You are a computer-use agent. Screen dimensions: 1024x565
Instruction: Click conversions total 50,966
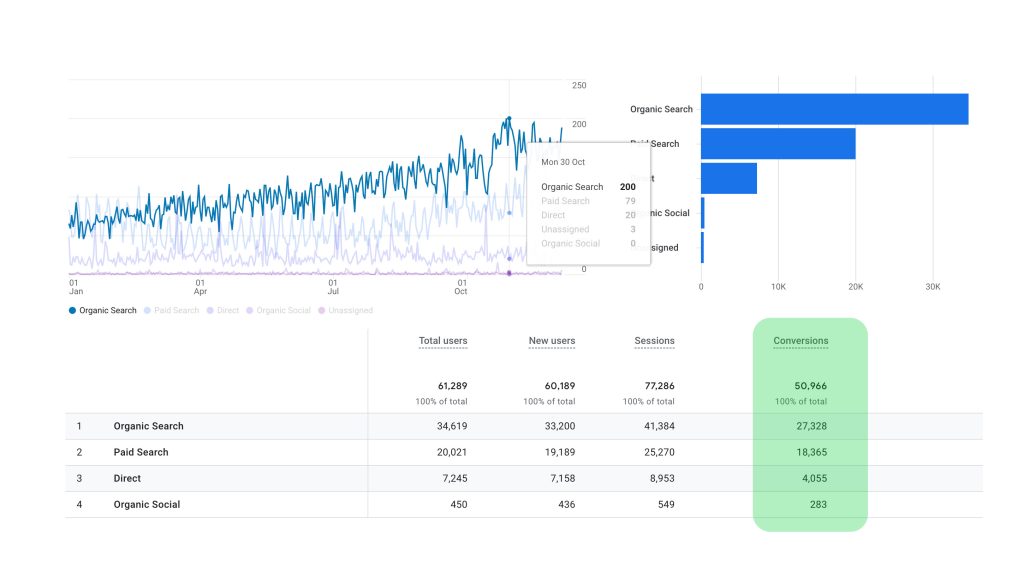tap(810, 386)
